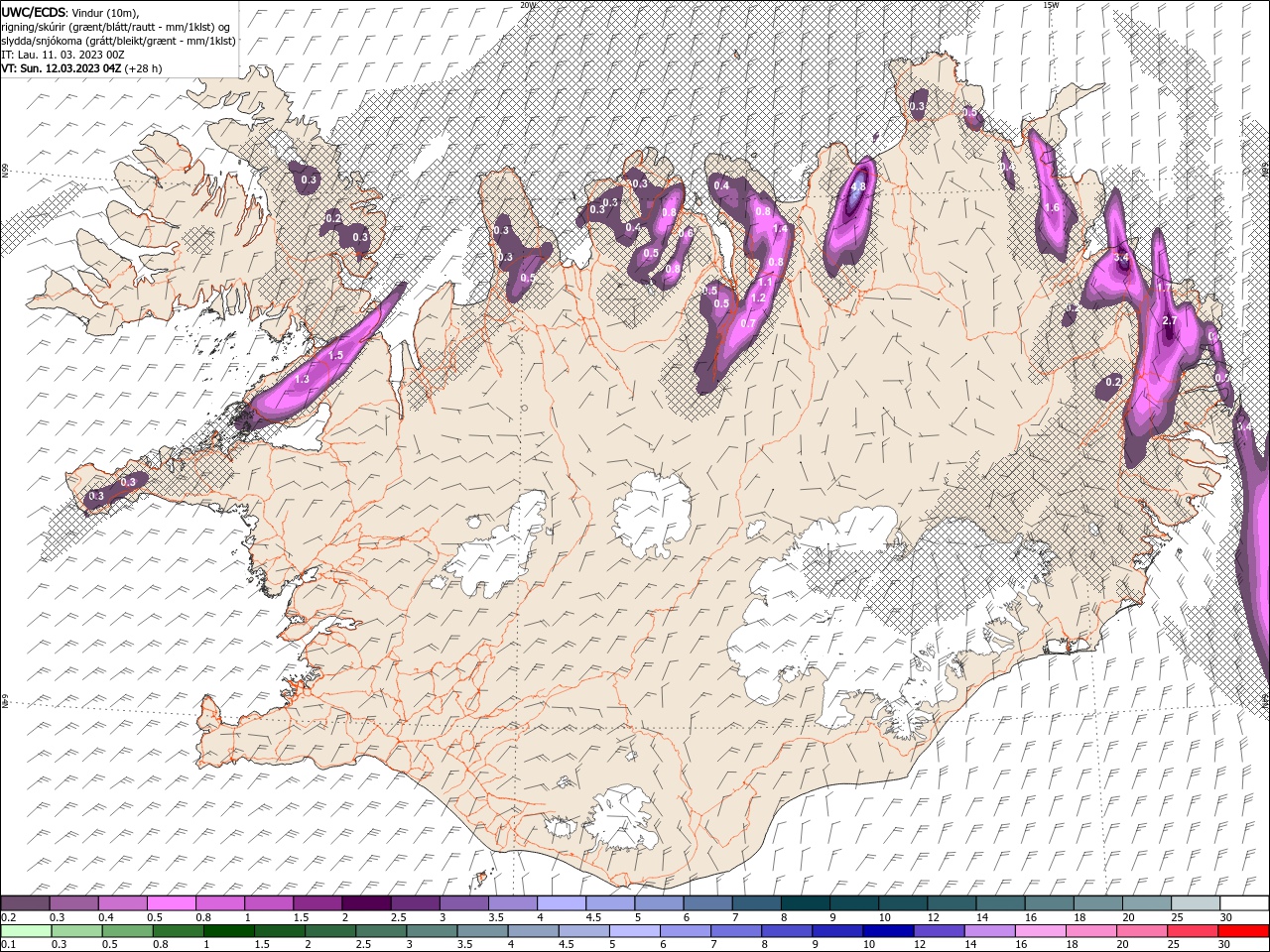1270x952 pixels.
Task: Click the 1.1 precipitation value label
Action: tap(766, 282)
